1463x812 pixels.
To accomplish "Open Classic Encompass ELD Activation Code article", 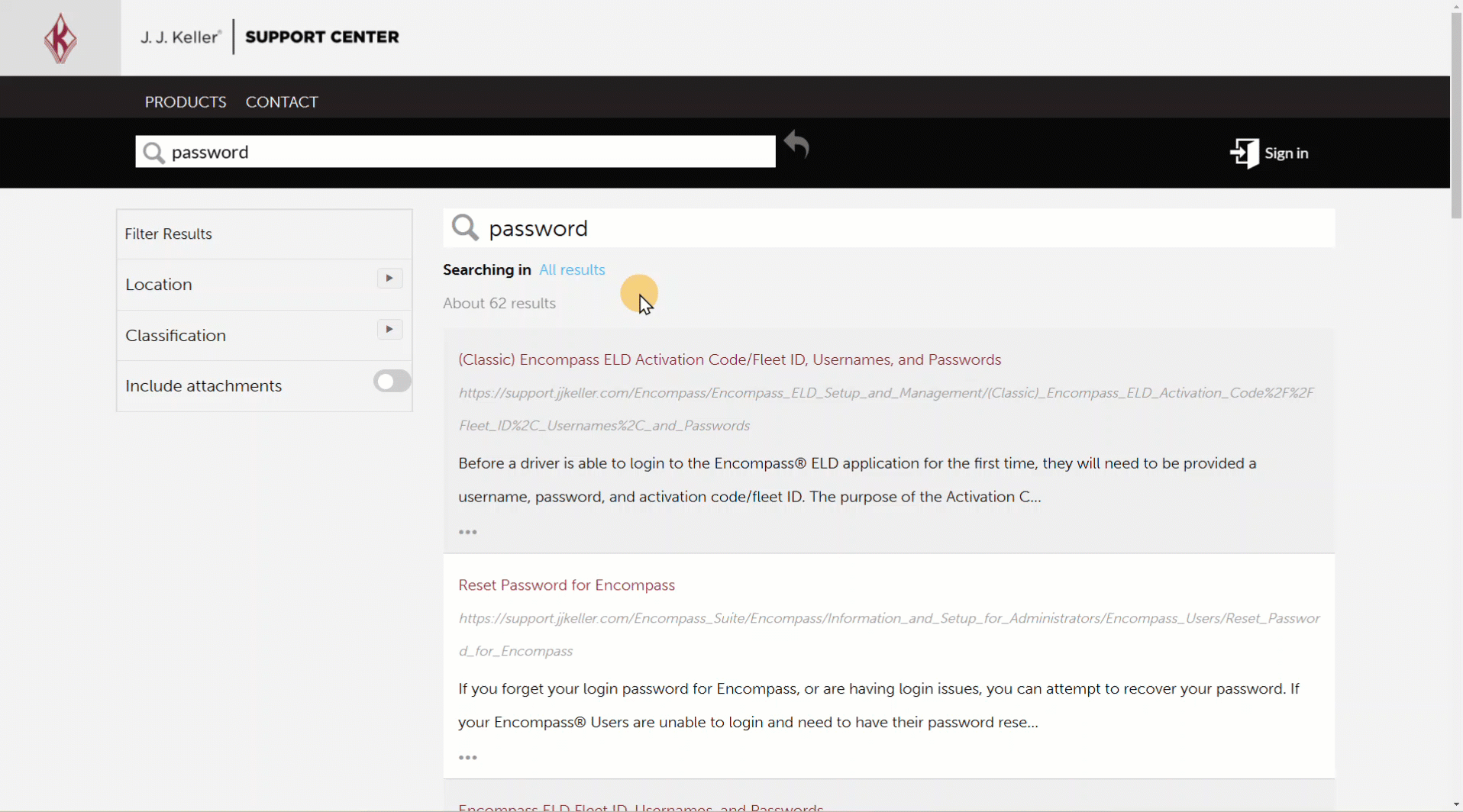I will pos(729,360).
